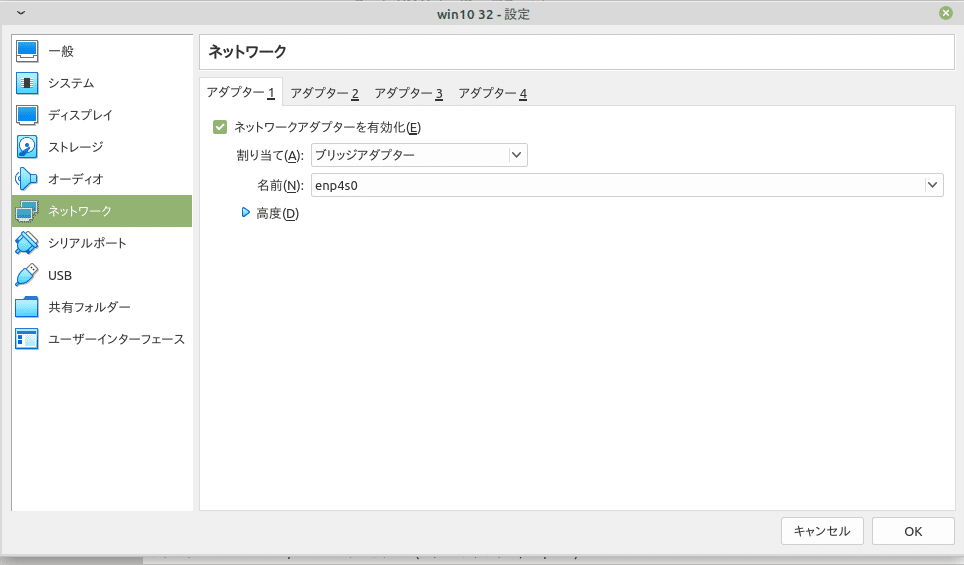964x565 pixels.
Task: Close the win10 32 設定 window
Action: [x=946, y=13]
